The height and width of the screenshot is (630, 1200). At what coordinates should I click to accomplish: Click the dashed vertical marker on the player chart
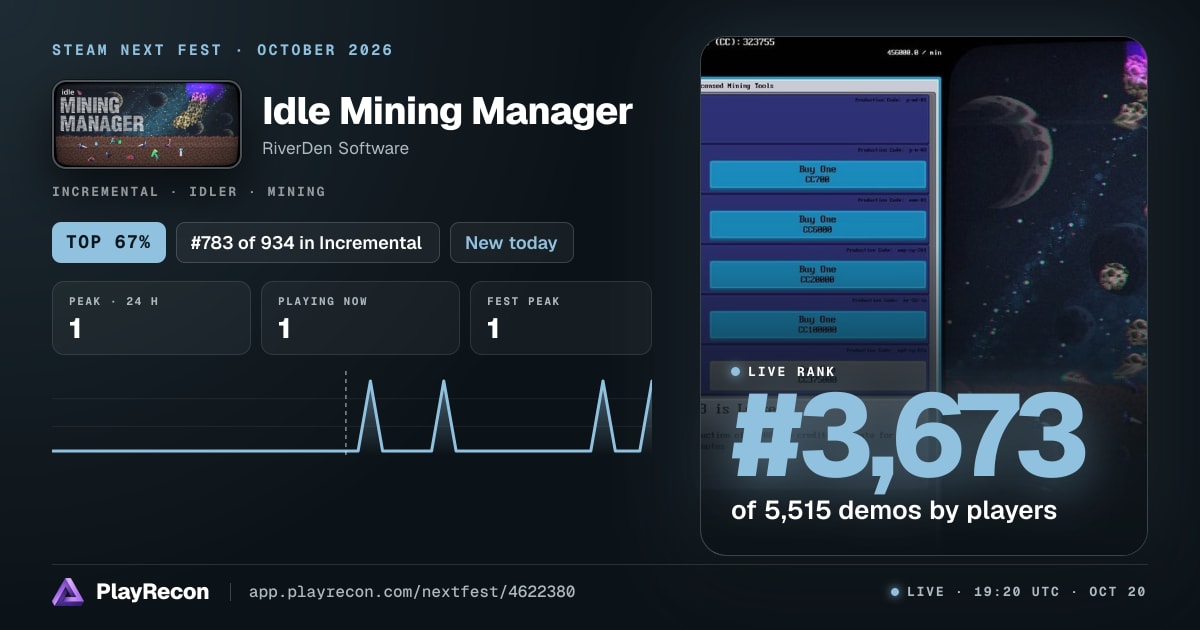point(346,412)
